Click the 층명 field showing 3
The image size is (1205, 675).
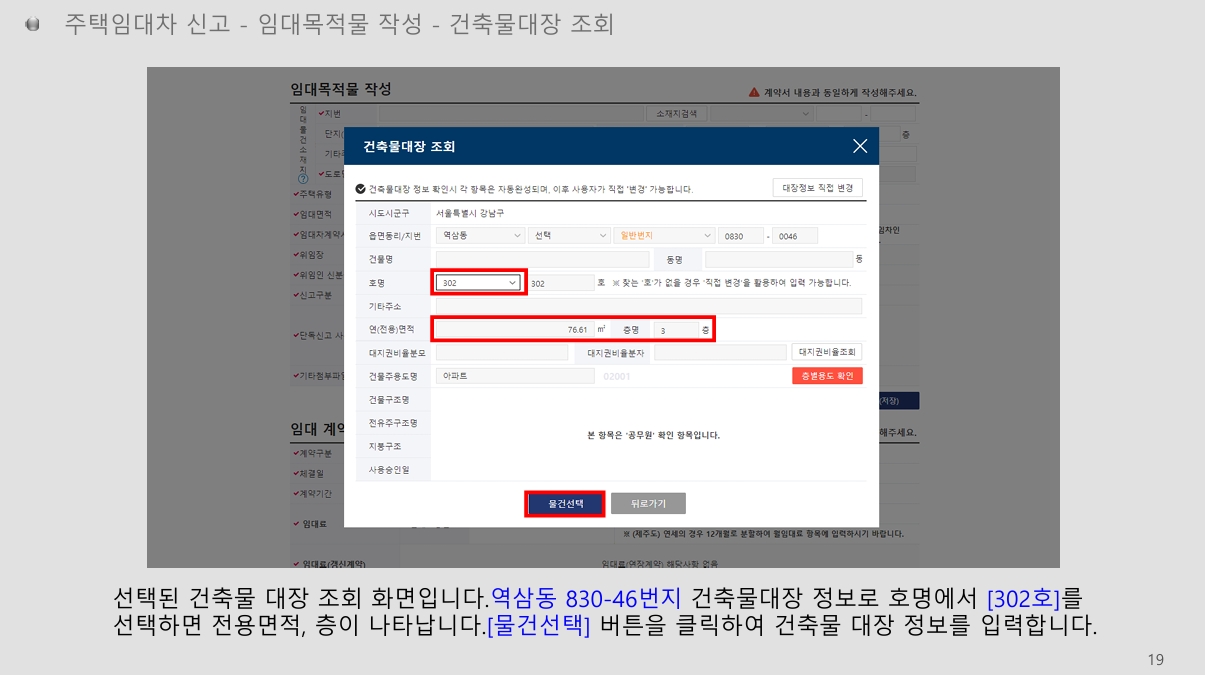click(x=676, y=329)
